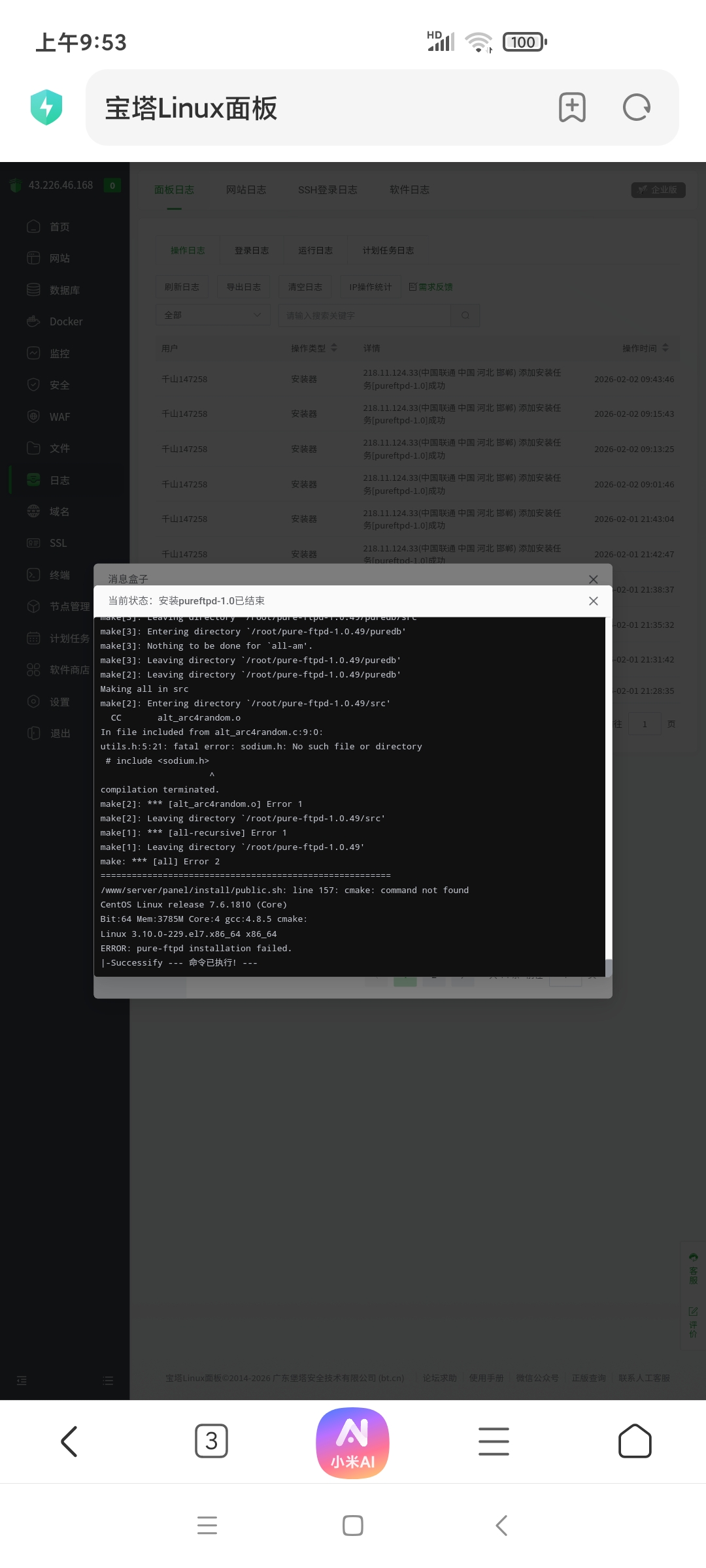
Task: Click the 刷新日志 button
Action: pyautogui.click(x=182, y=287)
